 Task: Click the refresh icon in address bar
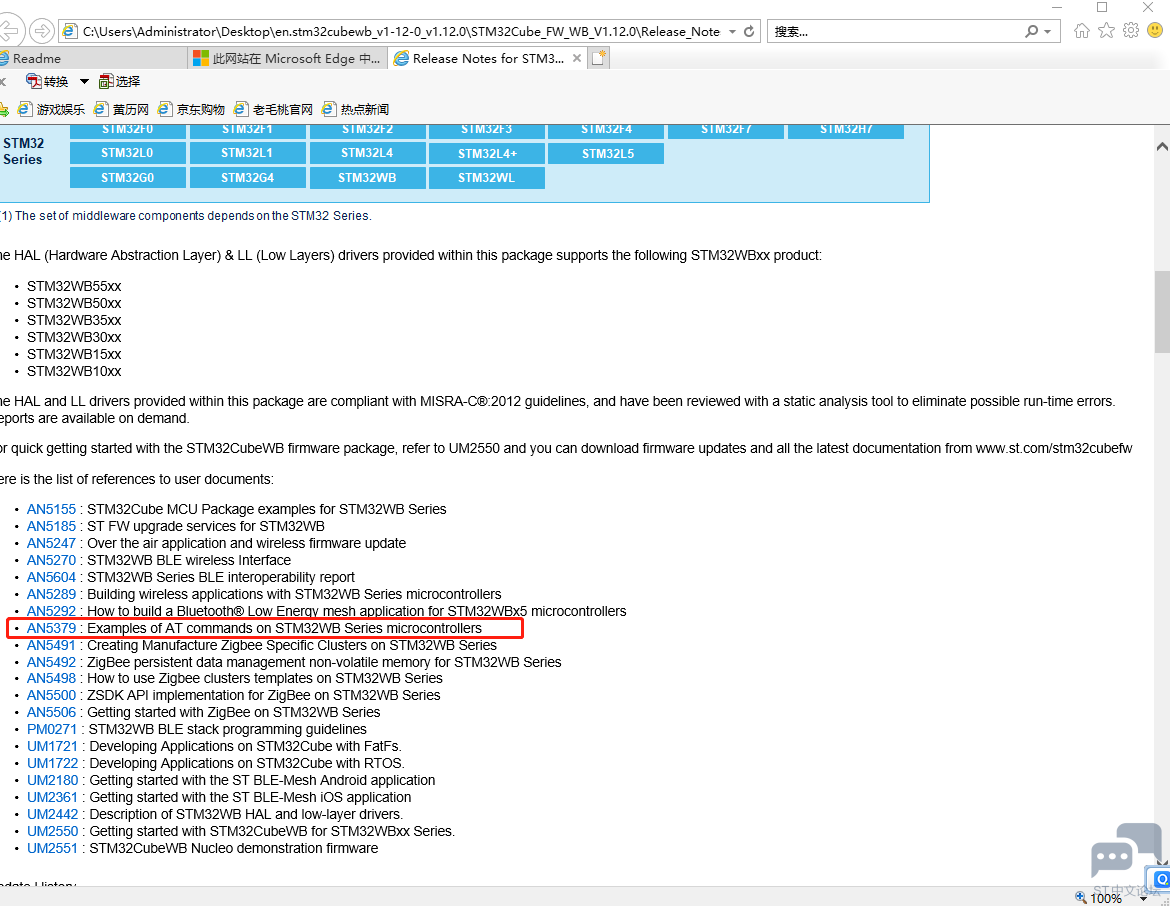point(749,31)
